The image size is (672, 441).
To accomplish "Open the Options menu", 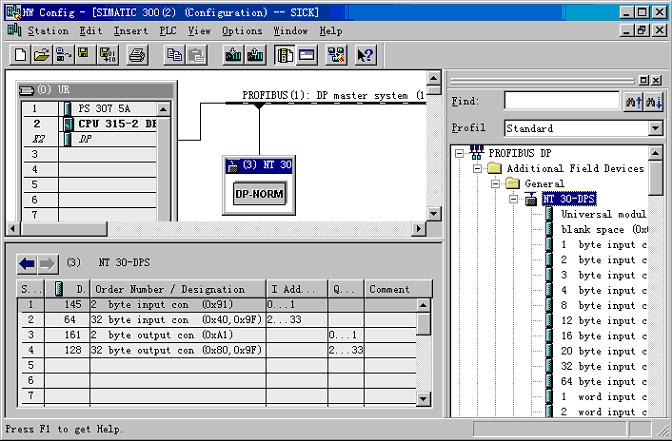I will (242, 31).
